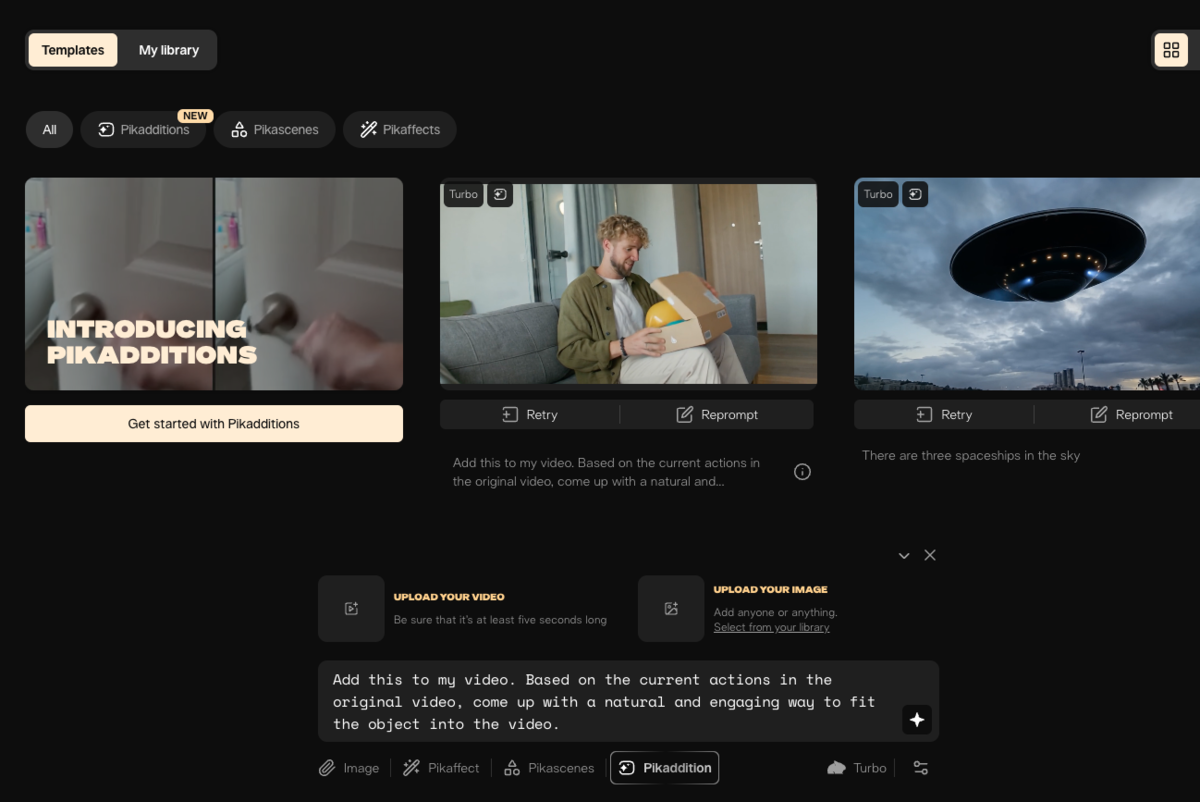Screen dimensions: 1200x802
Task: Show full prompt info icon for unboxing video
Action: tap(802, 472)
